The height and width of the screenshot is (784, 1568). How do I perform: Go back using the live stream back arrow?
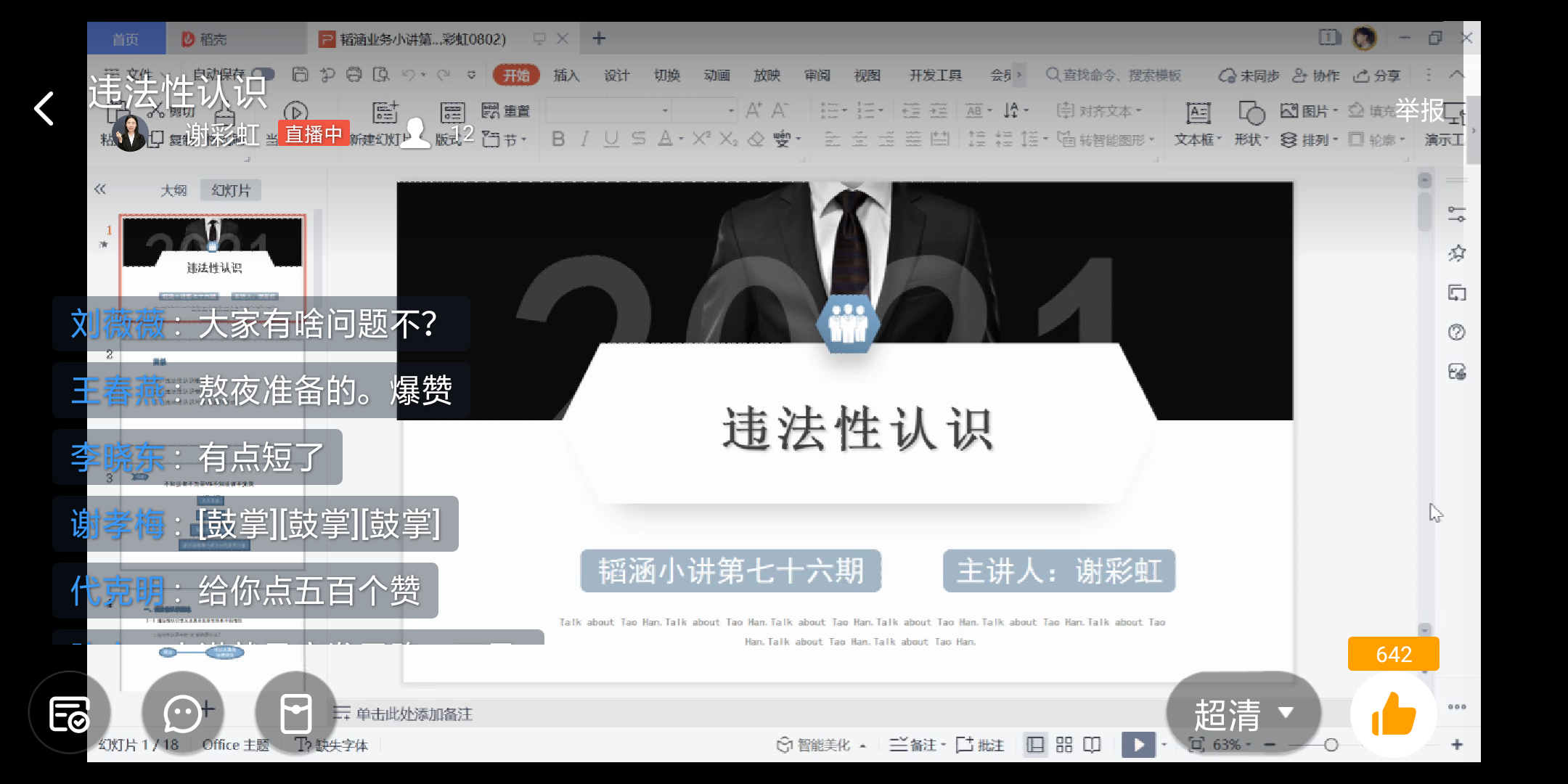(44, 109)
